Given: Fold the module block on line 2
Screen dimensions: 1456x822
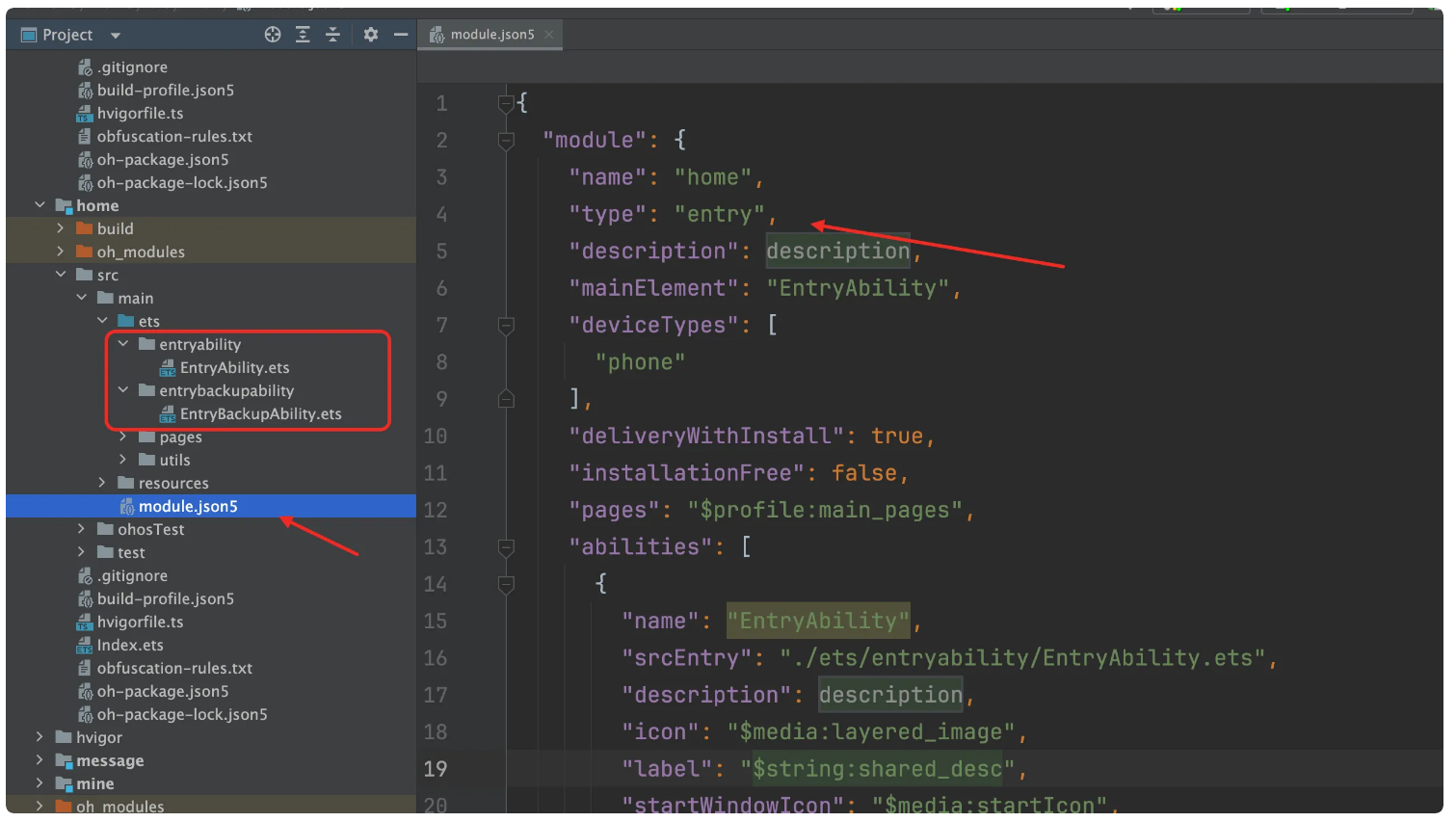Looking at the screenshot, I should 505,141.
